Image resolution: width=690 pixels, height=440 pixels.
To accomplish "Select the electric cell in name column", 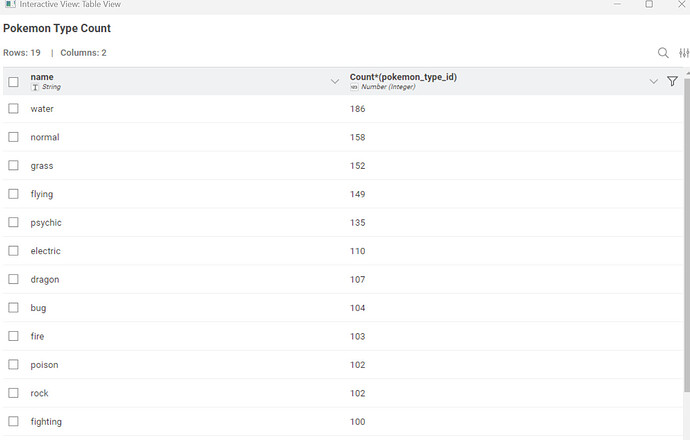I will point(46,251).
